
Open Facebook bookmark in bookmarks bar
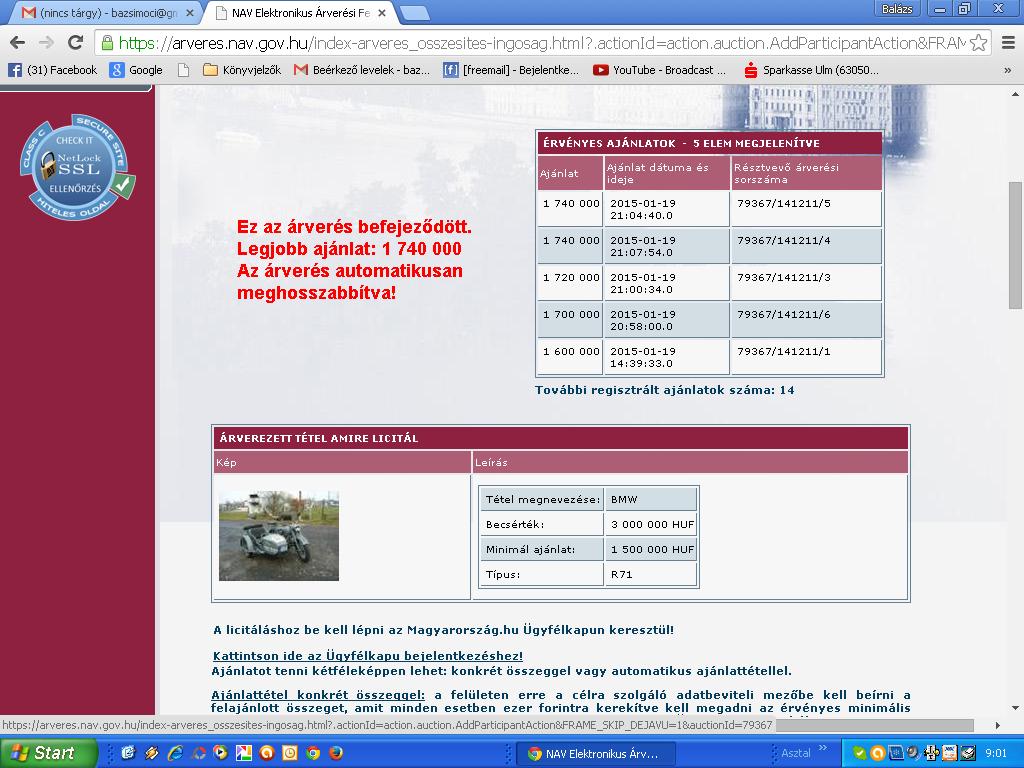(53, 70)
